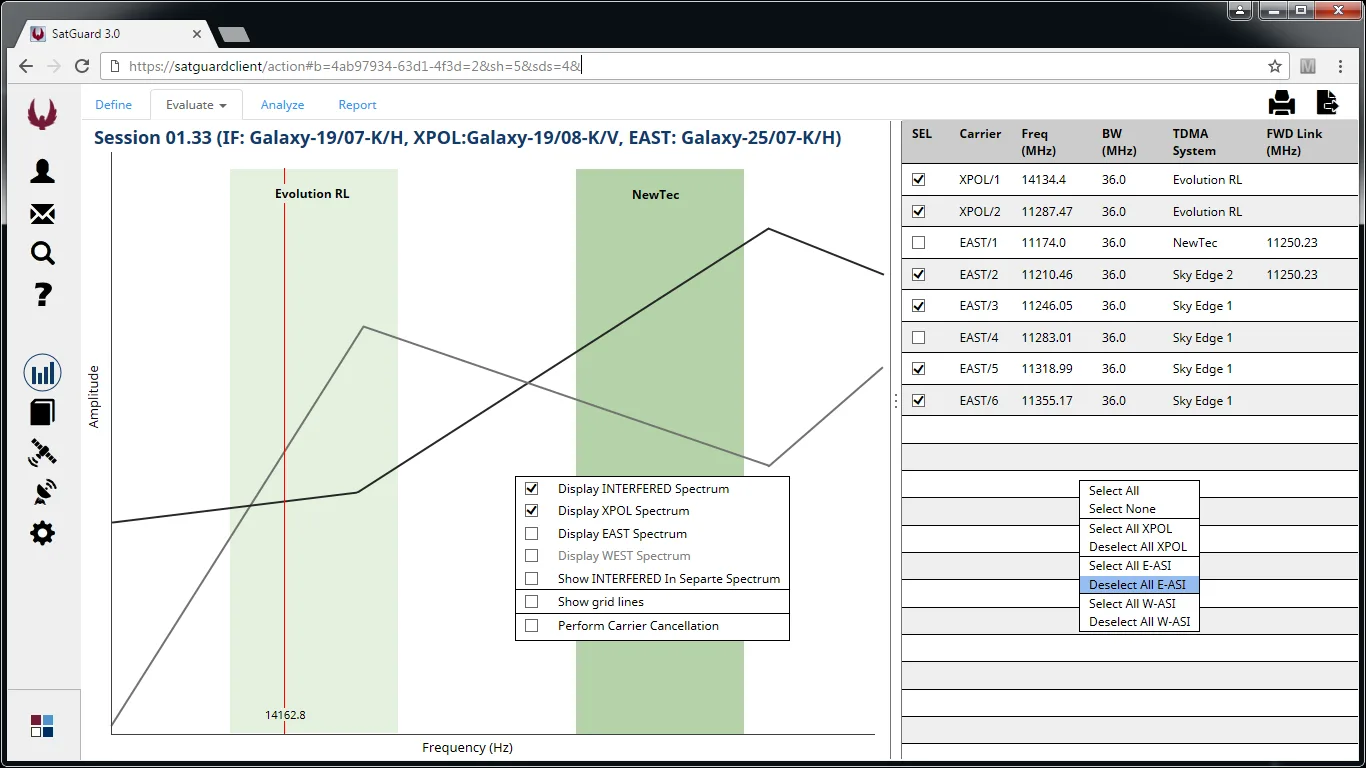1366x768 pixels.
Task: Click the satellite dish antenna icon
Action: pos(43,492)
